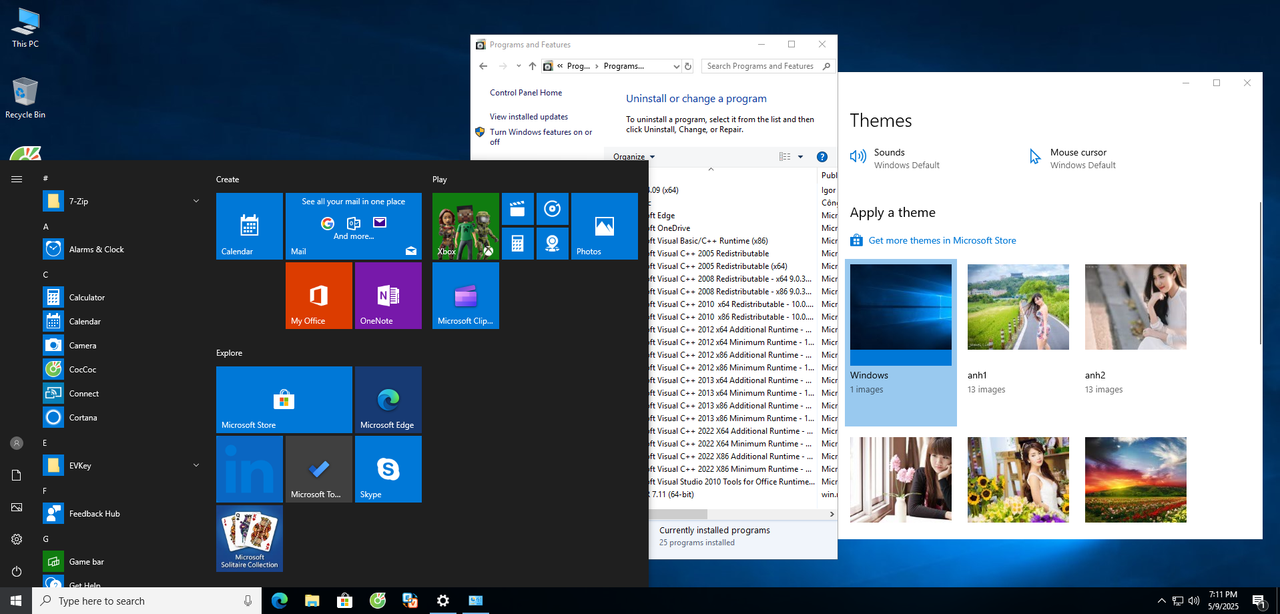Open Documents icon in Start sidebar
1280x614 pixels.
pyautogui.click(x=16, y=475)
